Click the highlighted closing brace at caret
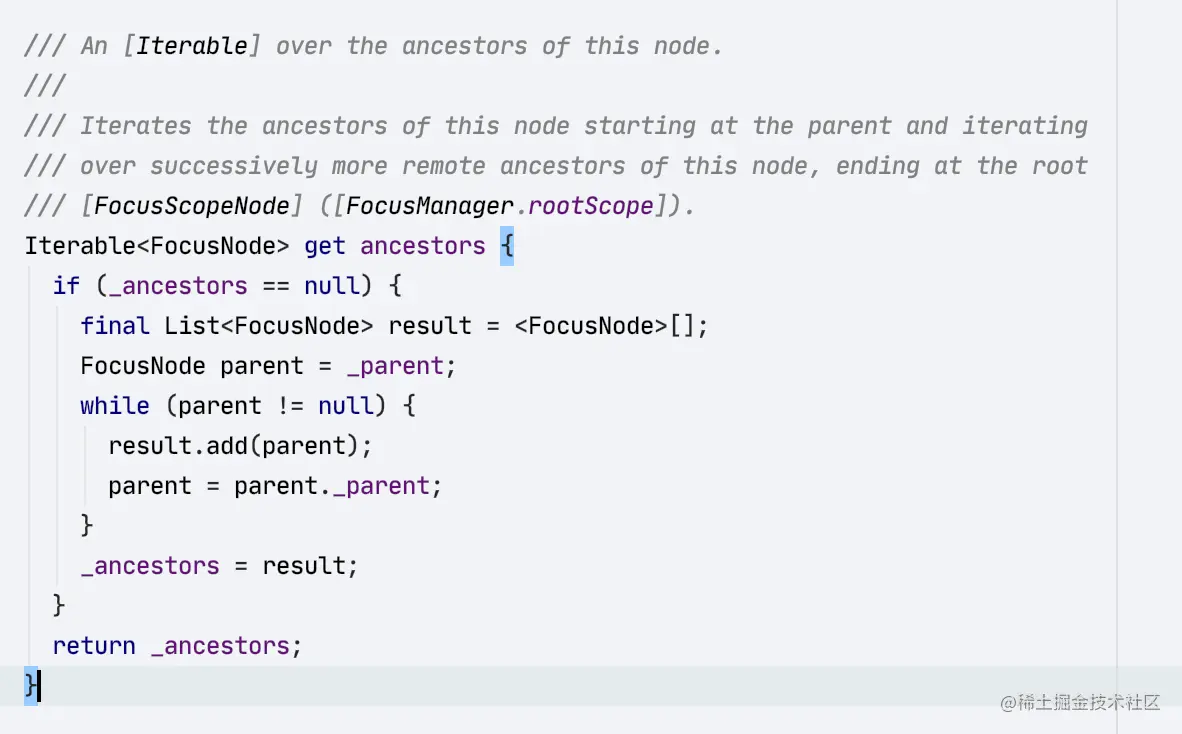This screenshot has height=734, width=1182. pyautogui.click(x=31, y=686)
